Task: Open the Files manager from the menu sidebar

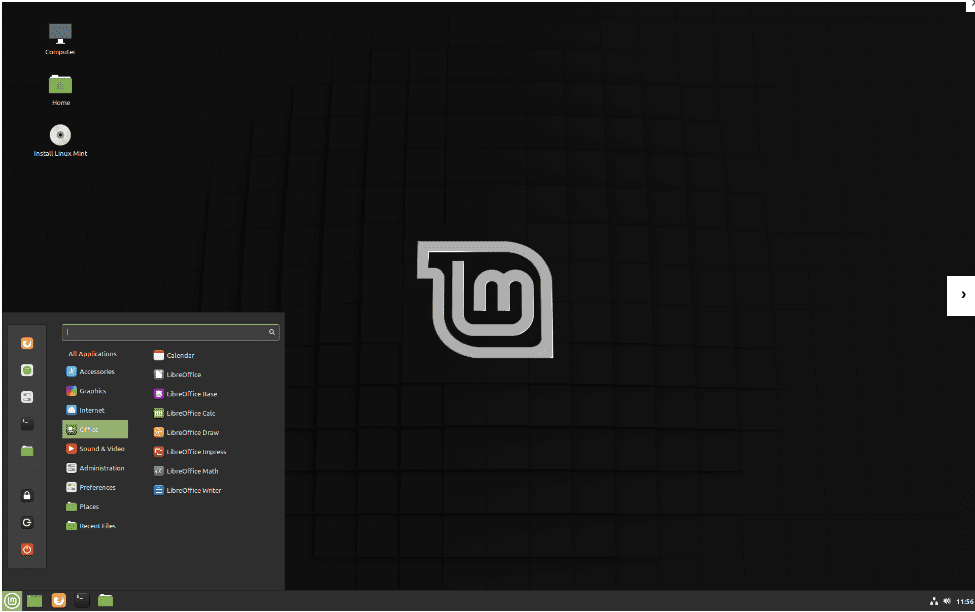Action: point(27,450)
